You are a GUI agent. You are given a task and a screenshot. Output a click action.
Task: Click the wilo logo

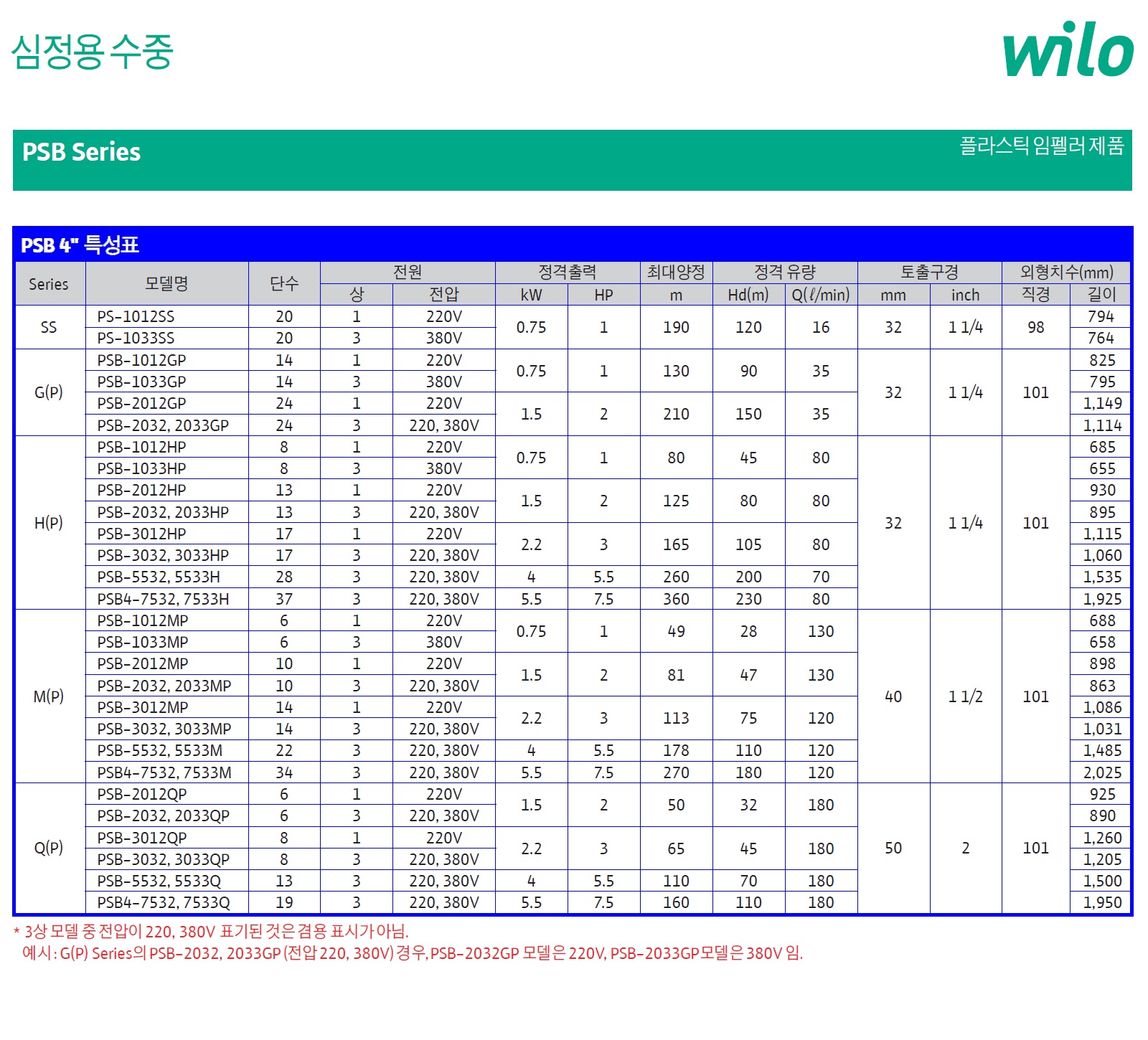(x=1068, y=49)
